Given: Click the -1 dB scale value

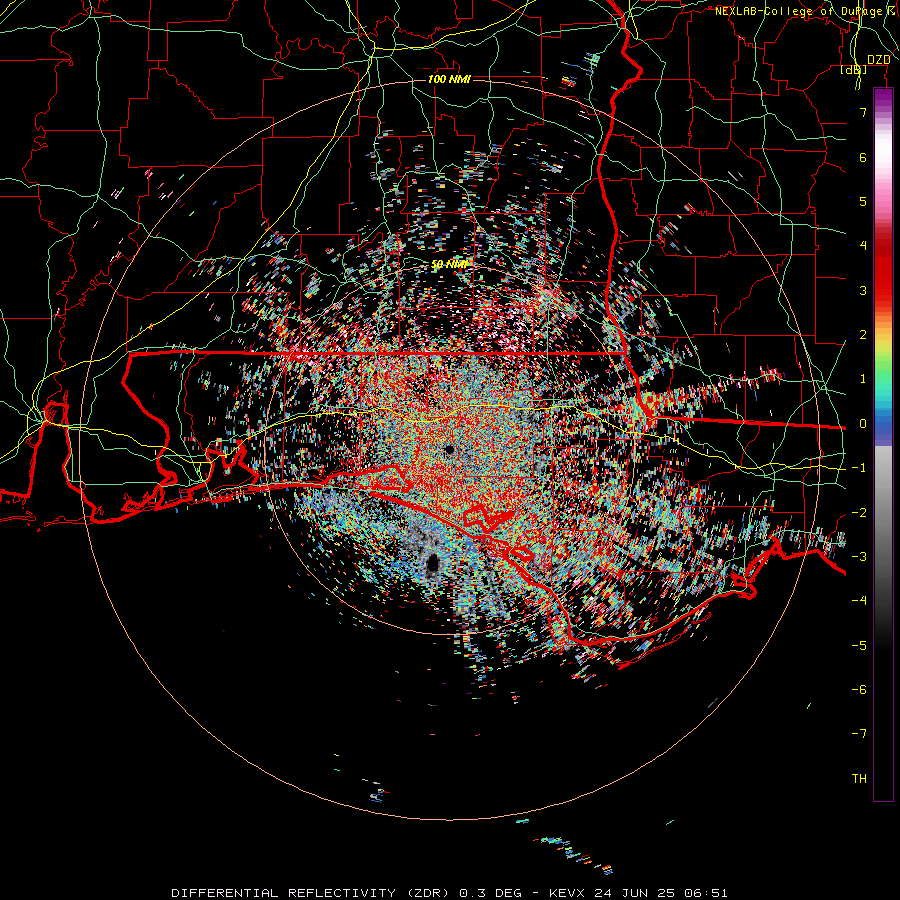Looking at the screenshot, I should pyautogui.click(x=859, y=468).
